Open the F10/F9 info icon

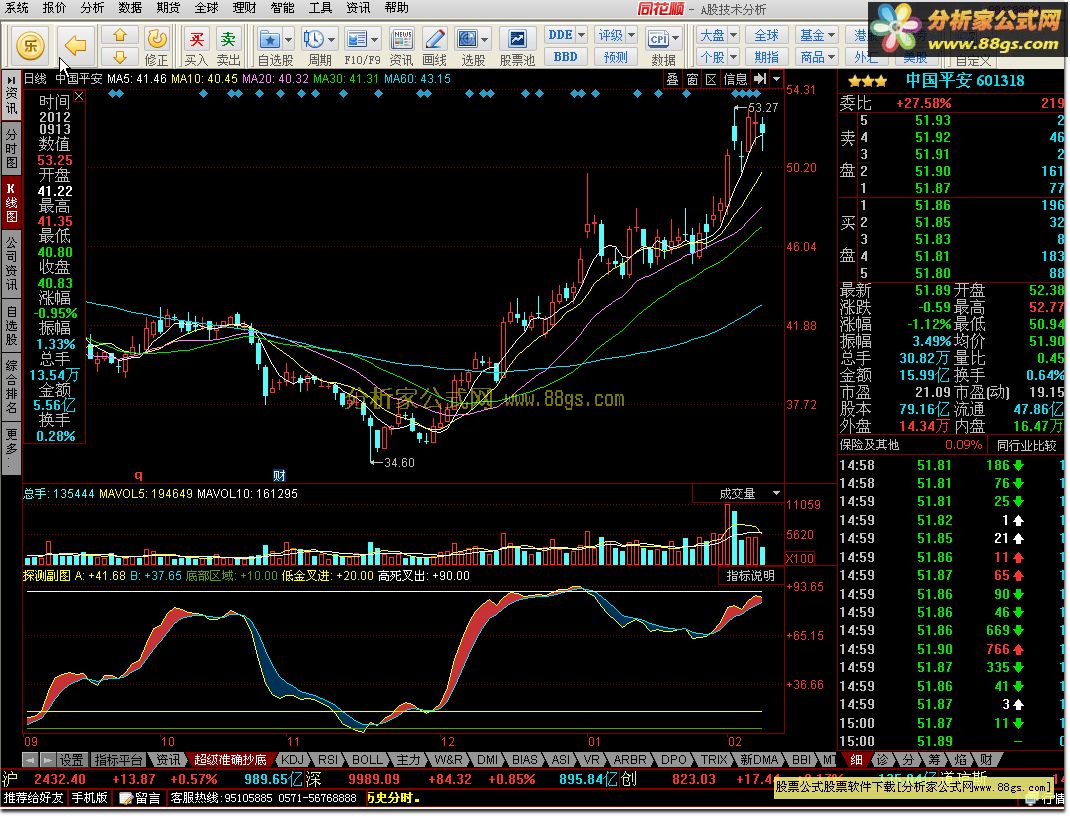click(357, 39)
